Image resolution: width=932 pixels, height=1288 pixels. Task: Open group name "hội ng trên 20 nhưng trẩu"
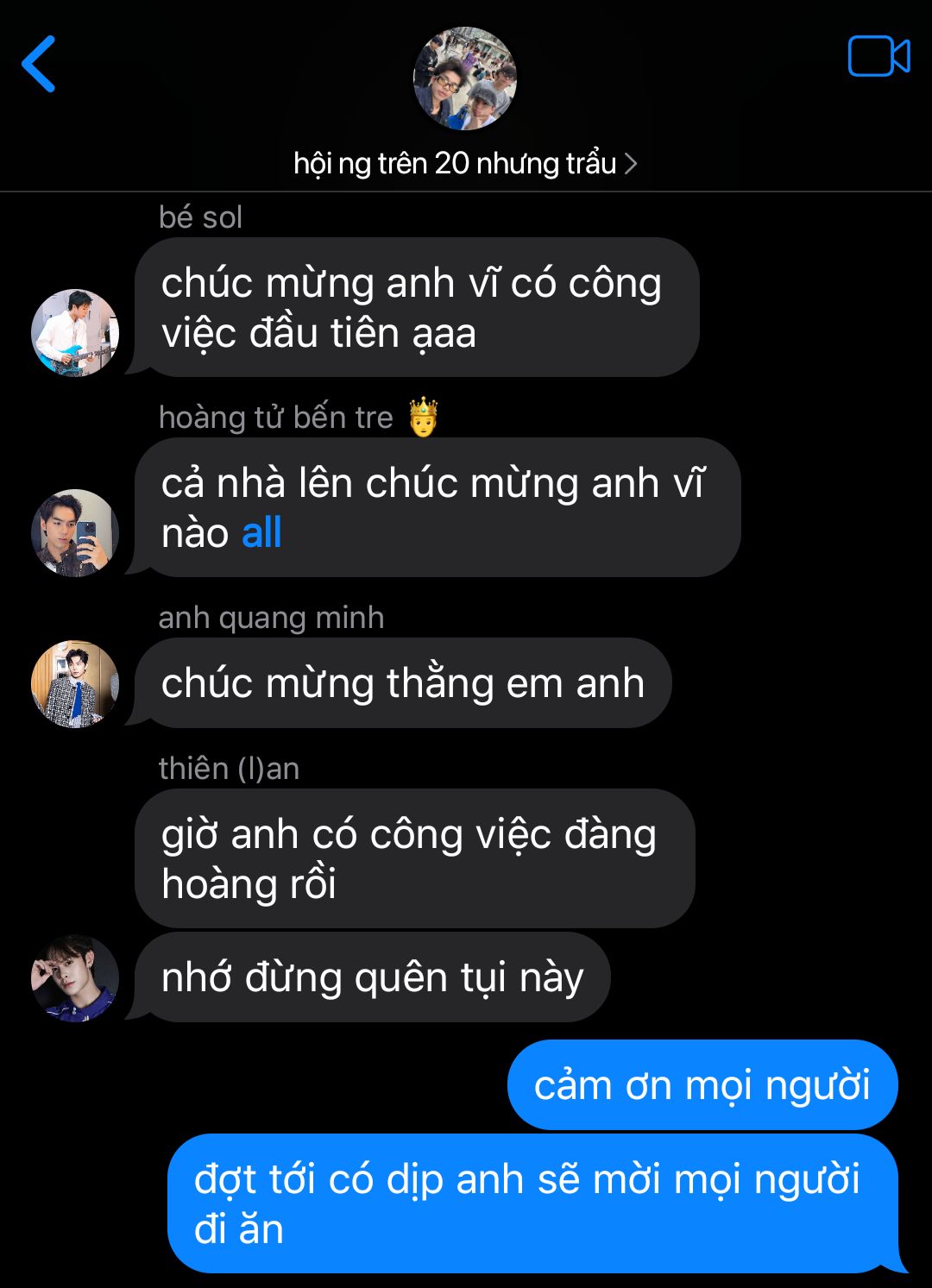pos(455,163)
